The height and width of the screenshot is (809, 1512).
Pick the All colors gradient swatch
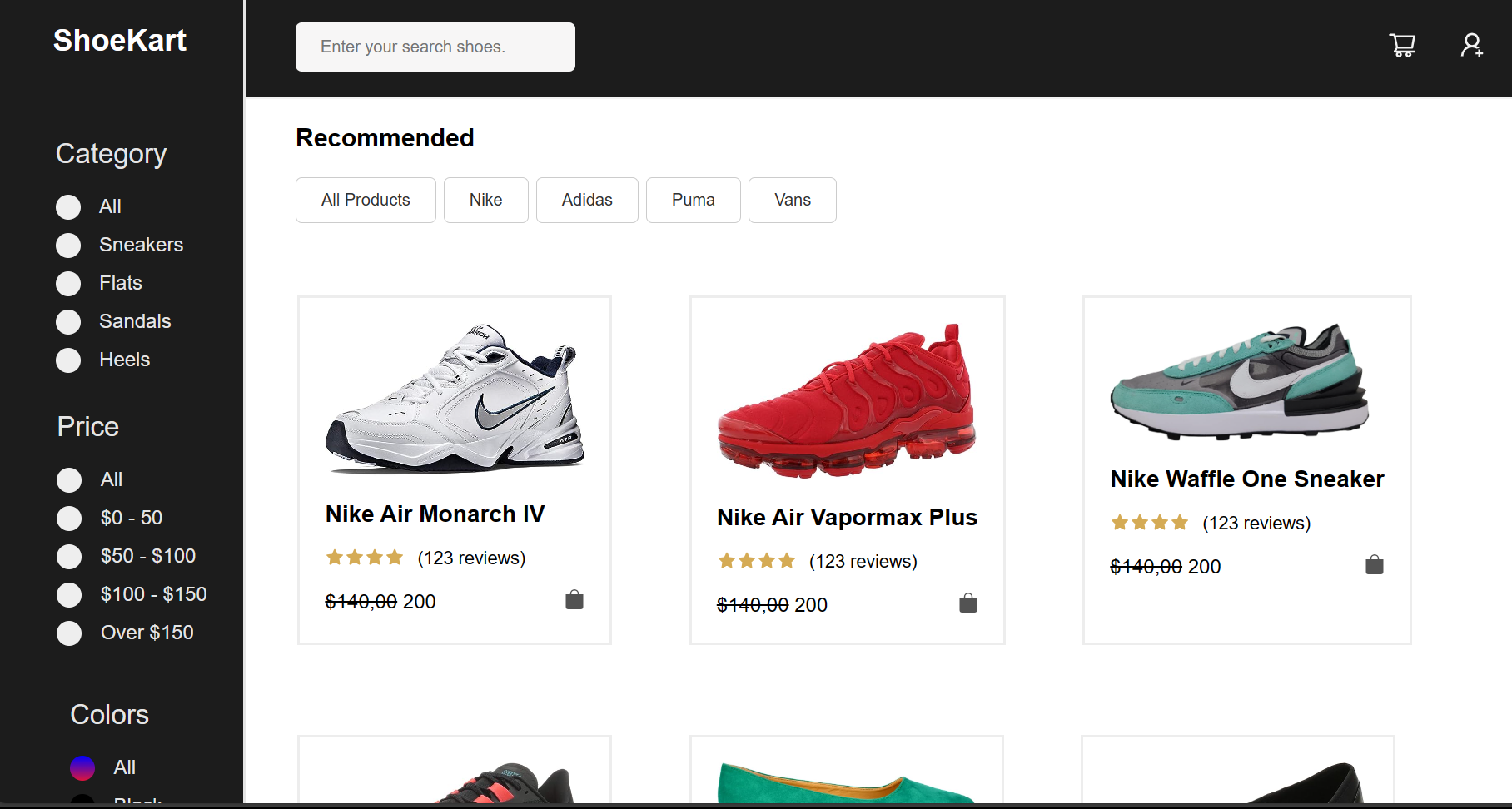82,768
